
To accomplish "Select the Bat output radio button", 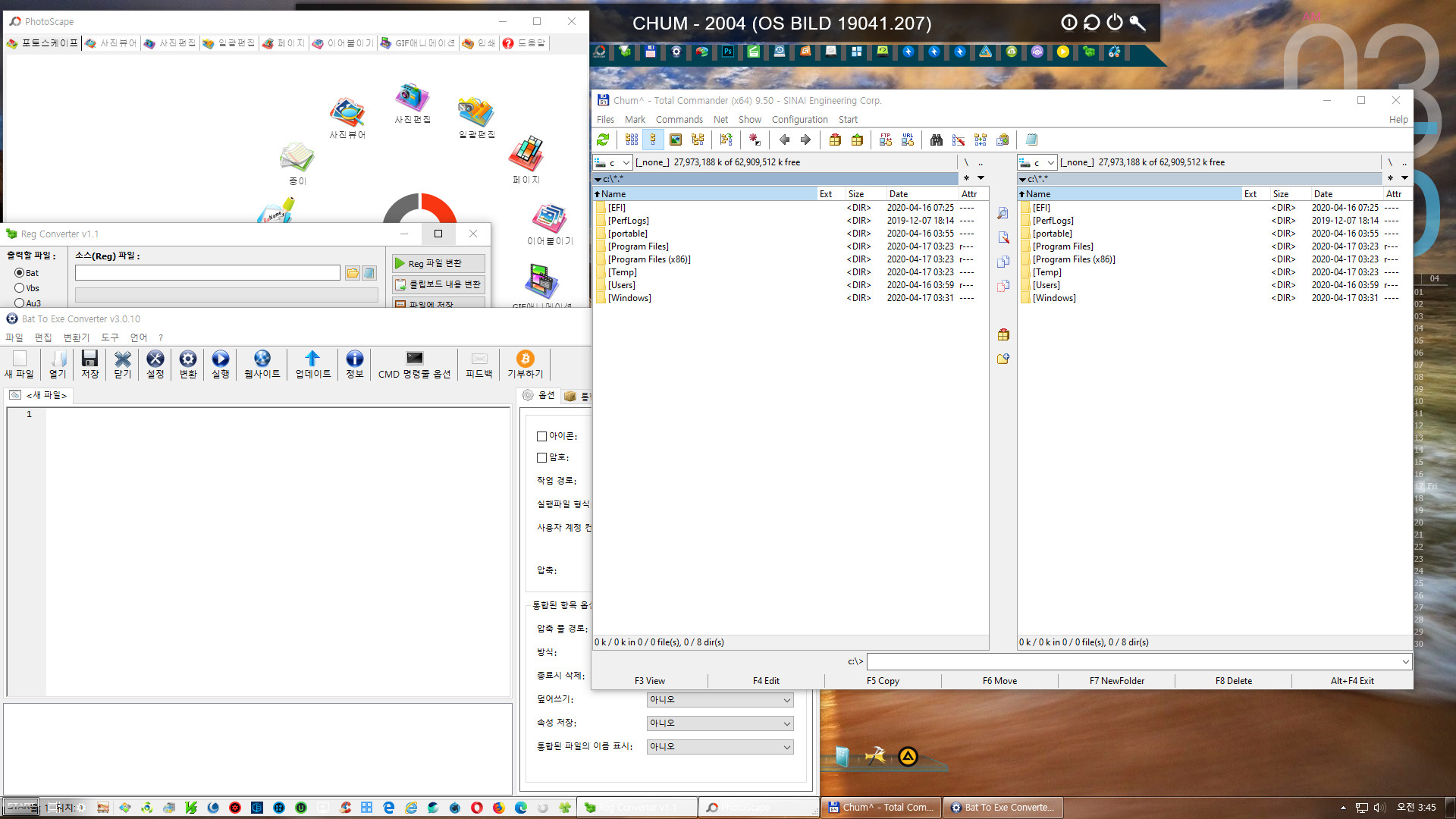I will click(20, 273).
